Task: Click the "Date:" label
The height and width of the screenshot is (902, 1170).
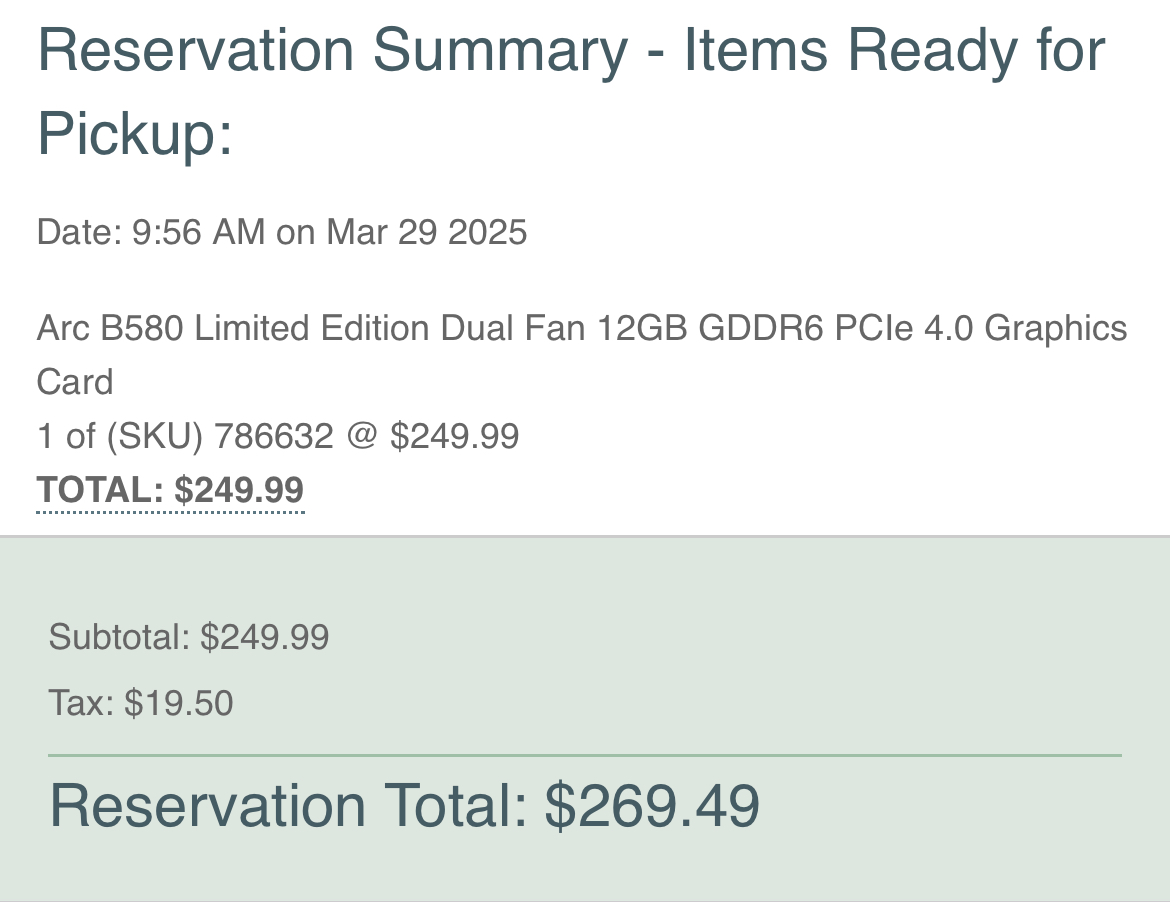Action: click(x=79, y=232)
